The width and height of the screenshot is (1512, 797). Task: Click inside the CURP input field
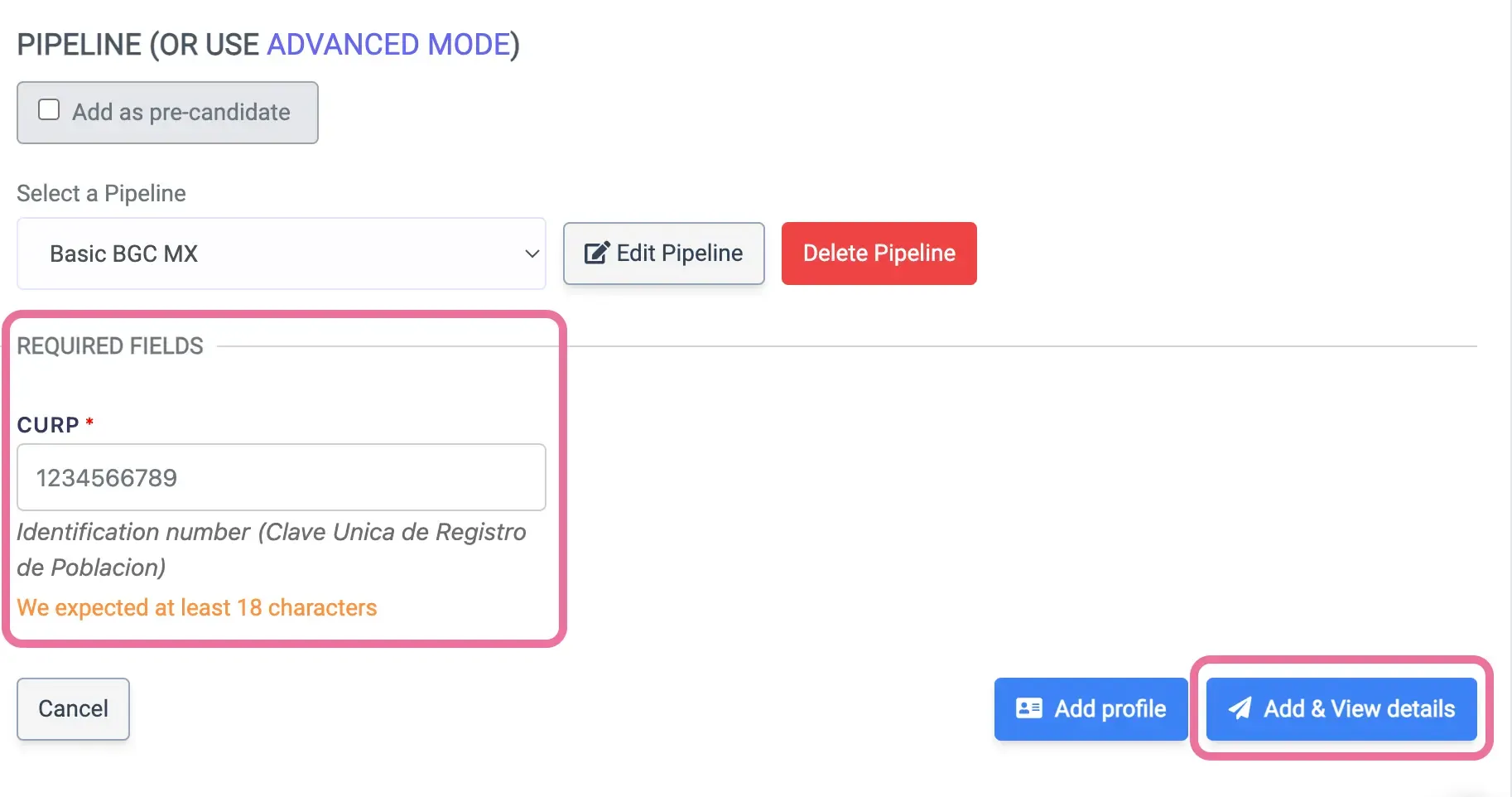(x=282, y=477)
